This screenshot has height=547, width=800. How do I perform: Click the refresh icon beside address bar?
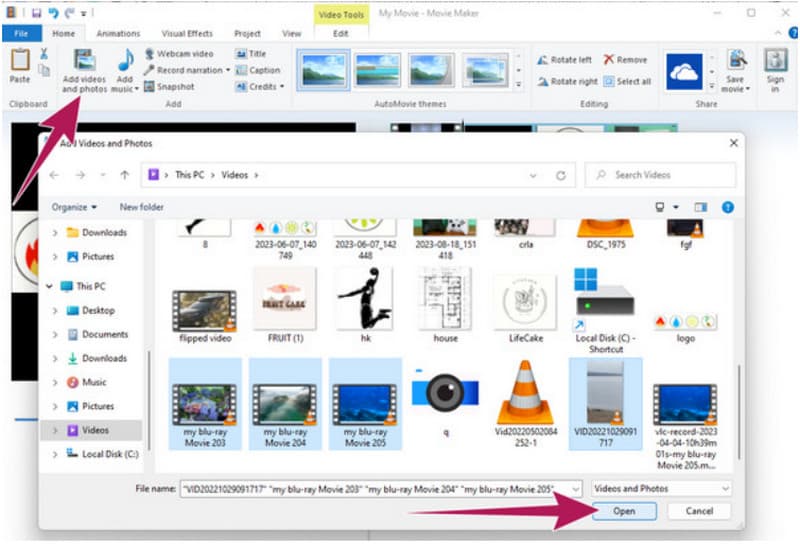pos(561,175)
